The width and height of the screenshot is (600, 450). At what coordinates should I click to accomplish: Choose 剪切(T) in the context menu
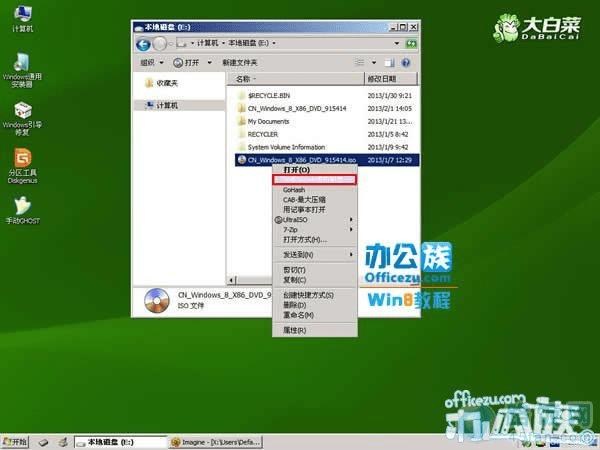click(x=315, y=270)
